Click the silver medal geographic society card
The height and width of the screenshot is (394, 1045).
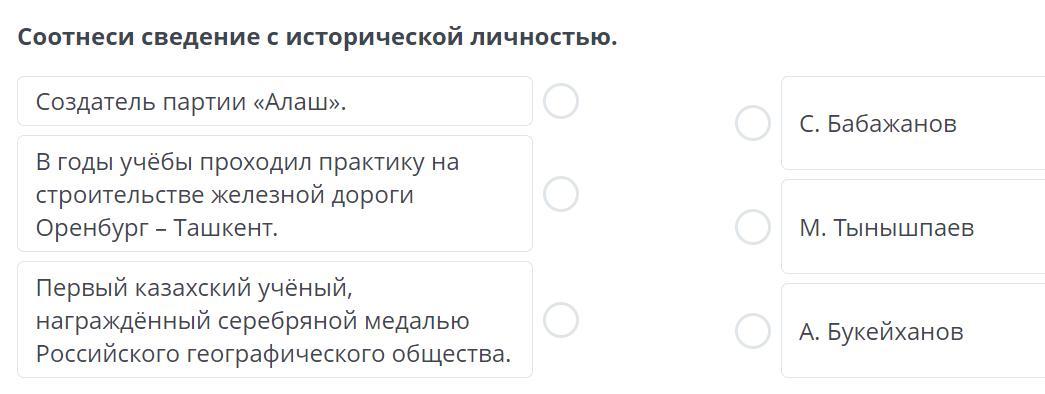coord(275,320)
